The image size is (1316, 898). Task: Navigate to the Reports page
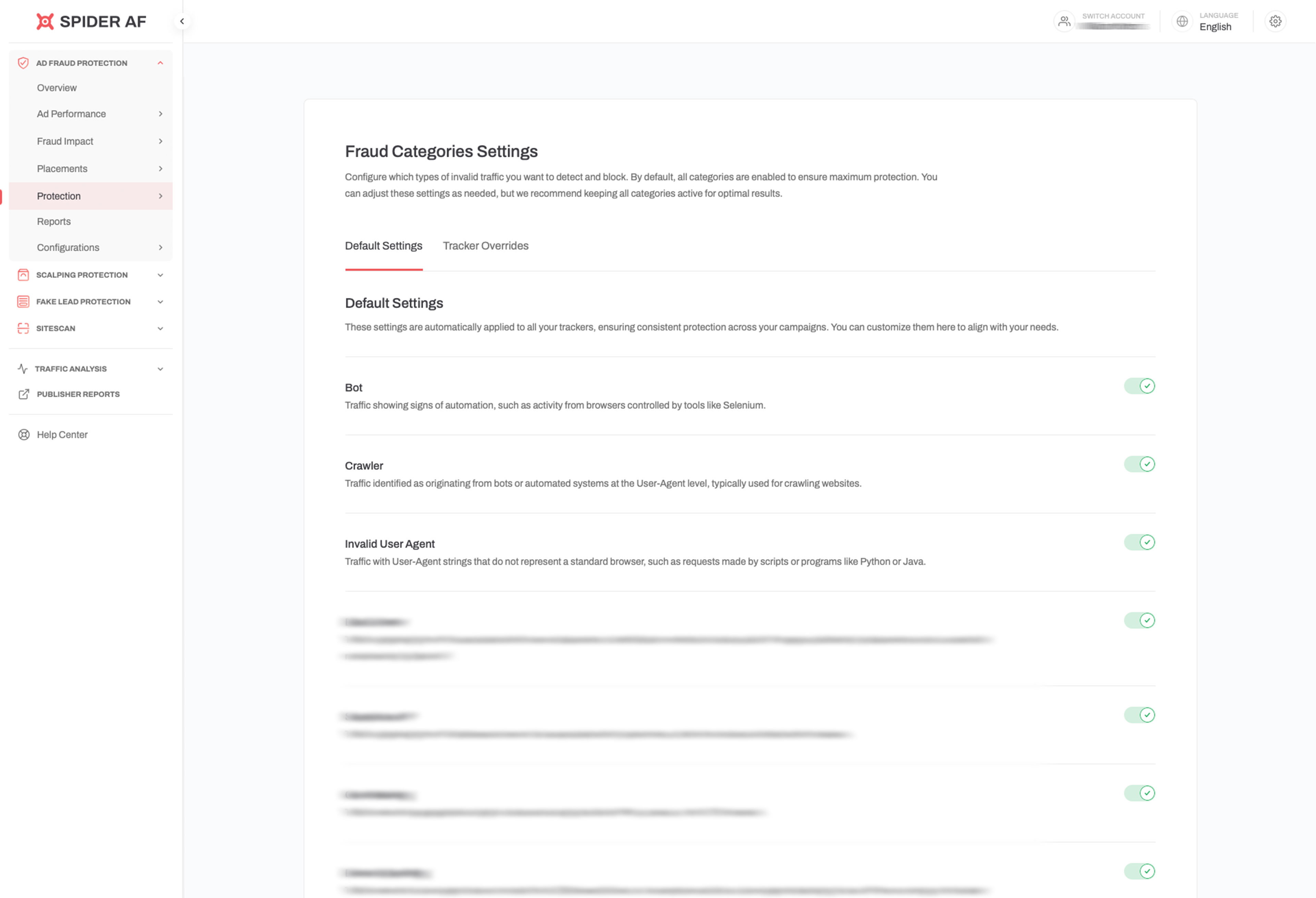coord(54,221)
